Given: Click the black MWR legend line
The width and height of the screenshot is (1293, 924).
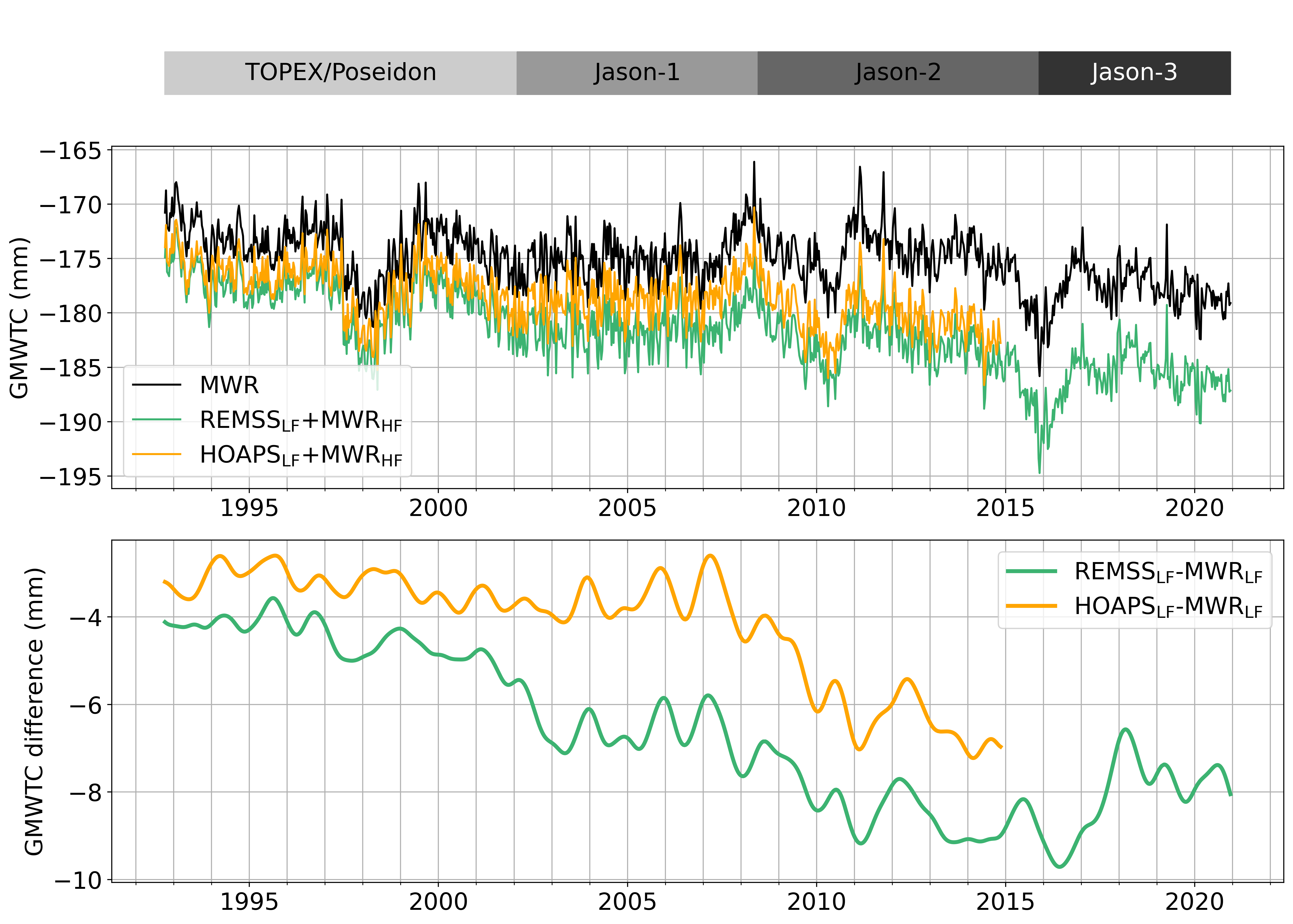Looking at the screenshot, I should tap(156, 385).
